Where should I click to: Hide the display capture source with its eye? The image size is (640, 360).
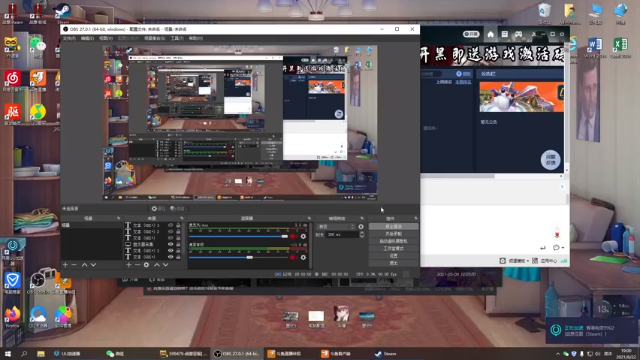171,244
